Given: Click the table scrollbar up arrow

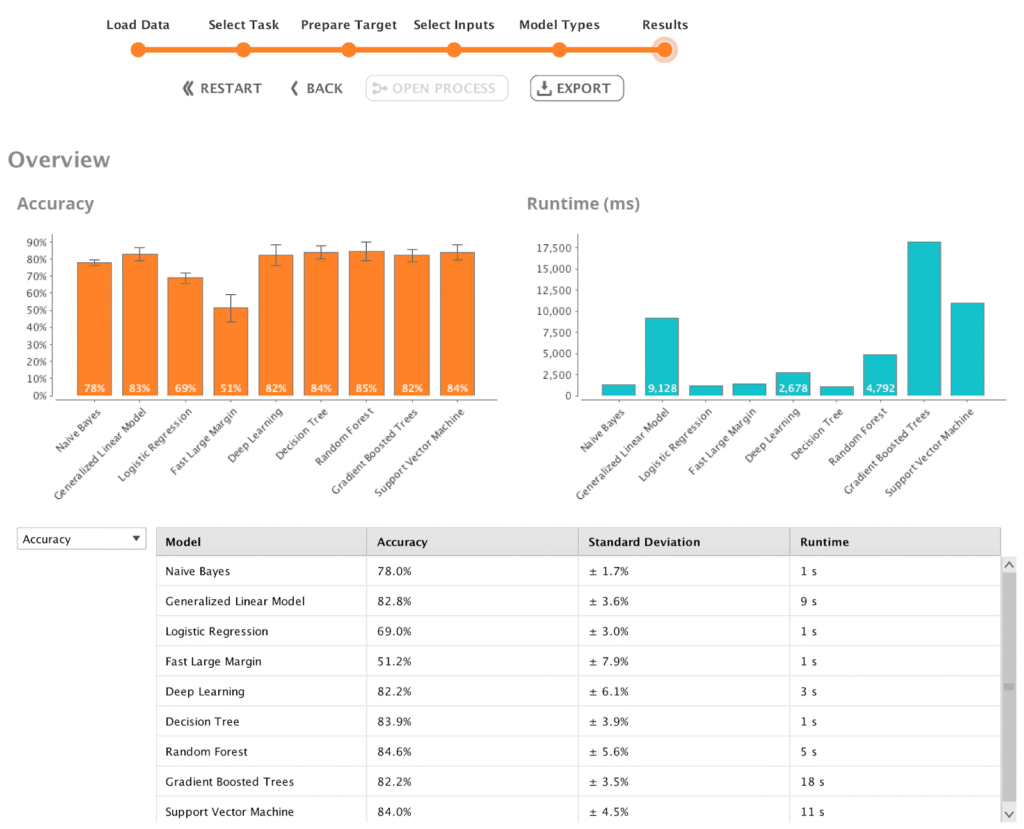Looking at the screenshot, I should point(1010,564).
